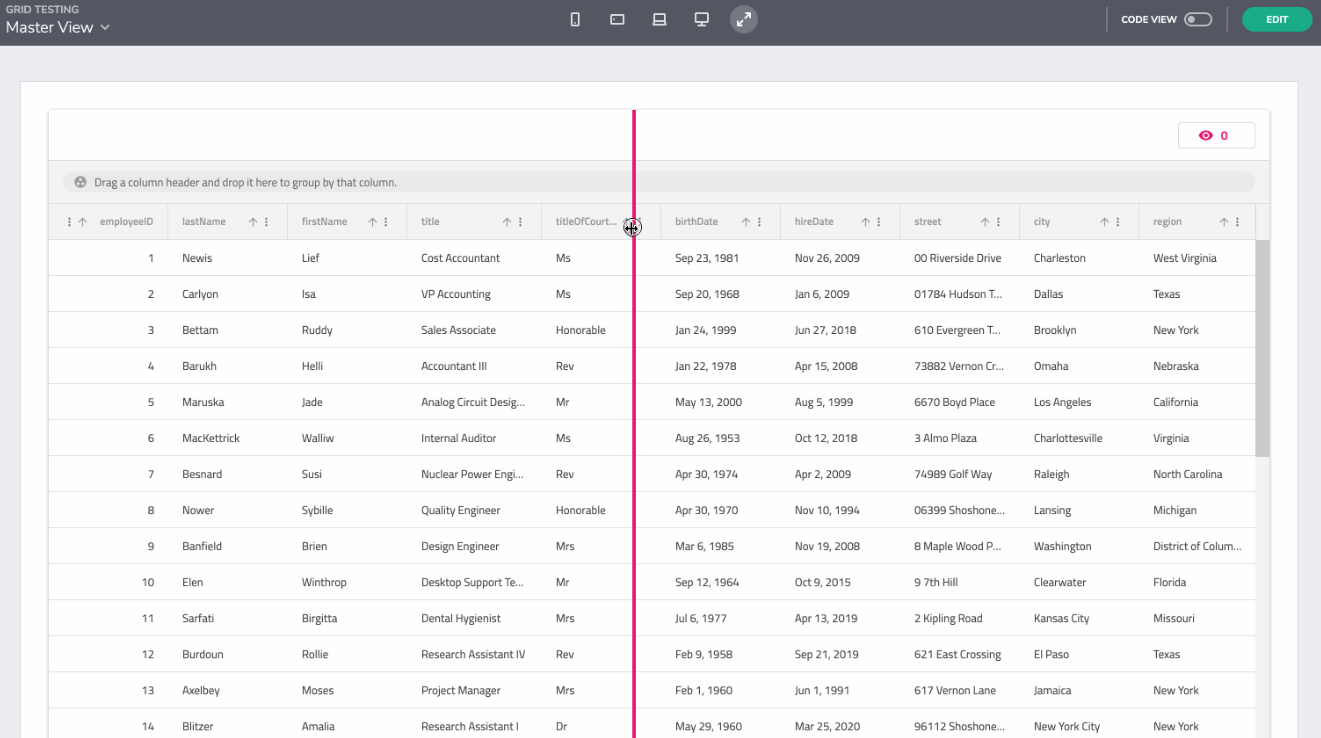Click the sort arrow on birthDate column

click(748, 221)
